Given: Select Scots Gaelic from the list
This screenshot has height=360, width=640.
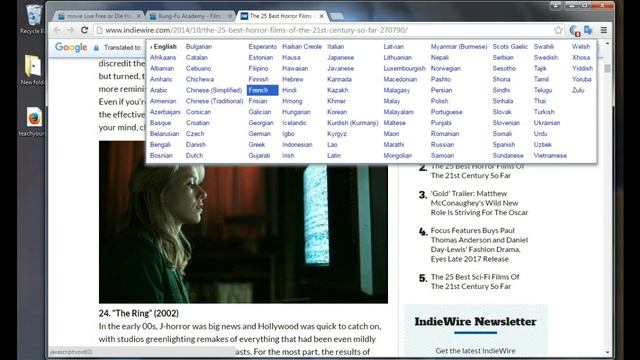Looking at the screenshot, I should (510, 47).
